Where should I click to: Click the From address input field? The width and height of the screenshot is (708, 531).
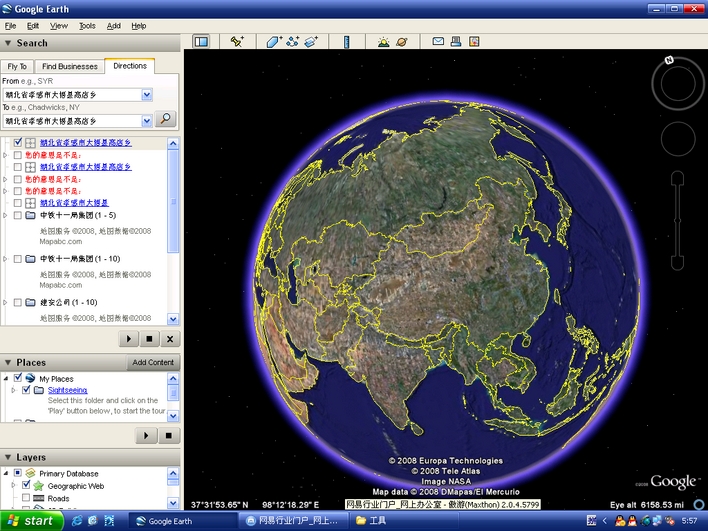(x=72, y=95)
